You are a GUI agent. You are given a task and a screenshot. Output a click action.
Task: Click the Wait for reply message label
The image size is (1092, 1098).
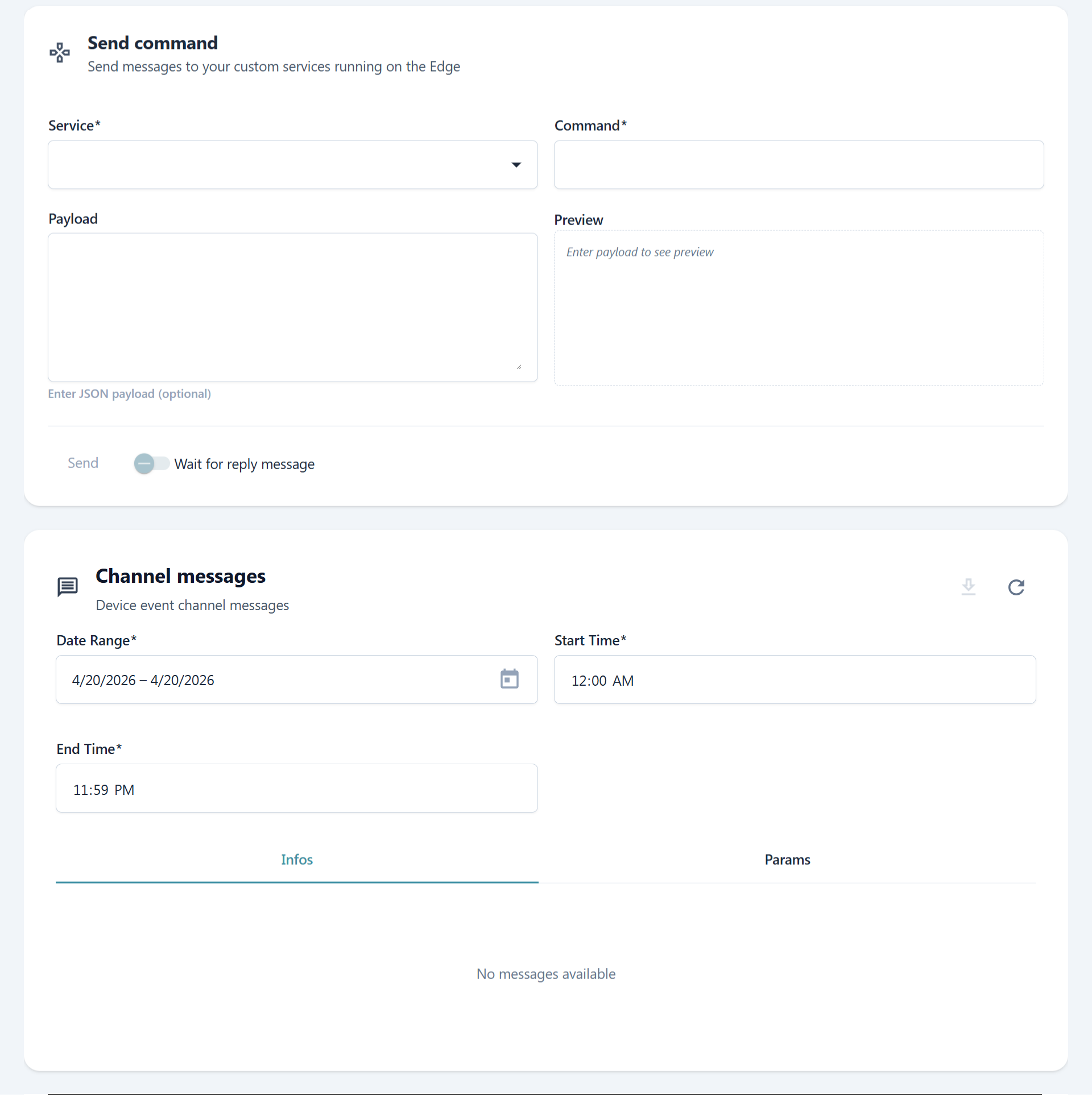tap(244, 465)
